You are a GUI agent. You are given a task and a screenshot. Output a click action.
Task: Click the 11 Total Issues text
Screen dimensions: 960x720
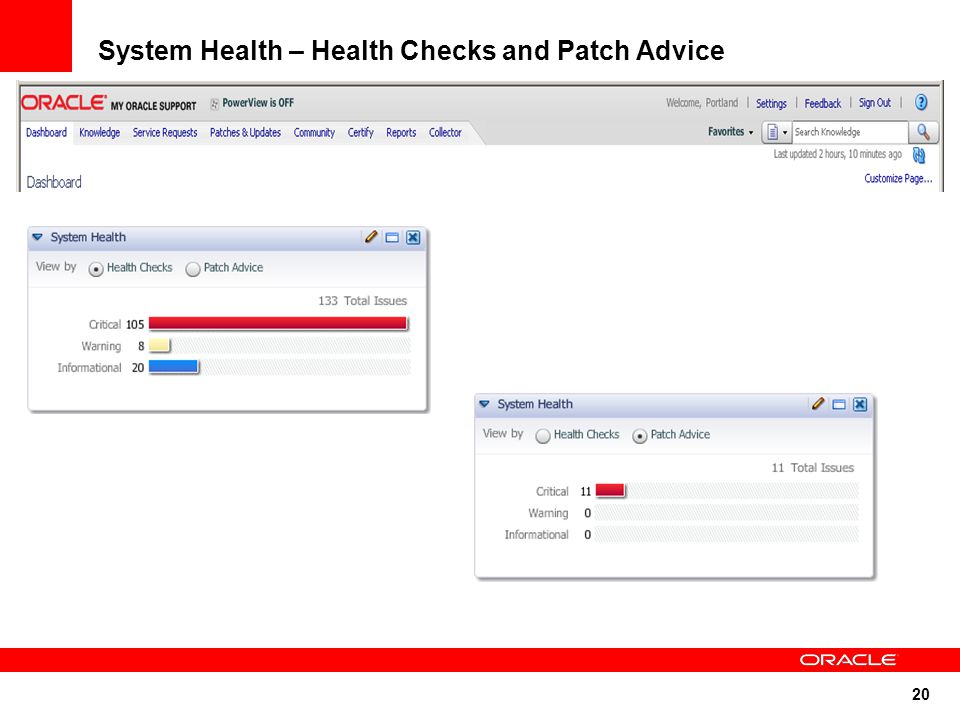[x=812, y=468]
